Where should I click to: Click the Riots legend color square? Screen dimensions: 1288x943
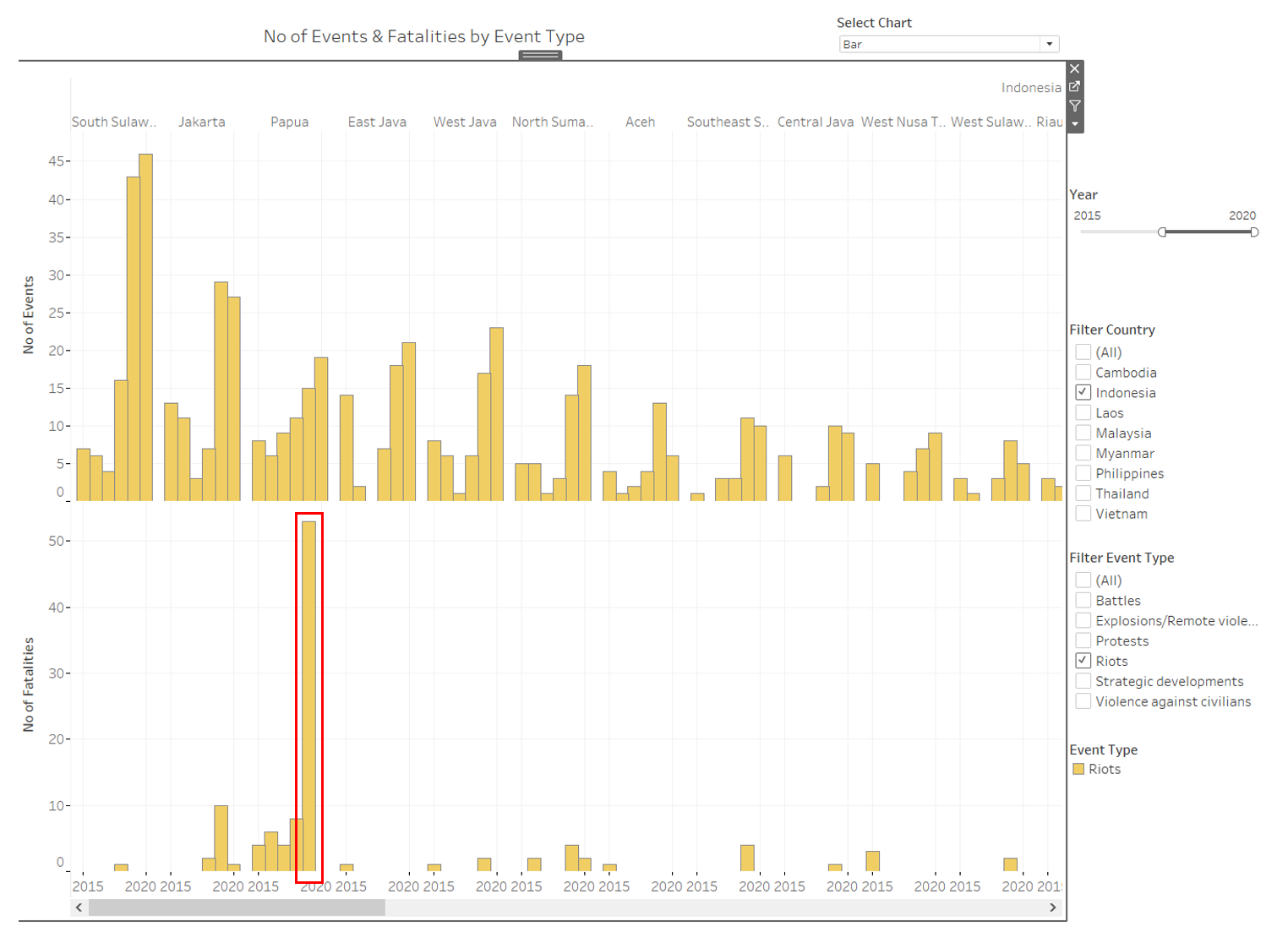tap(1078, 769)
